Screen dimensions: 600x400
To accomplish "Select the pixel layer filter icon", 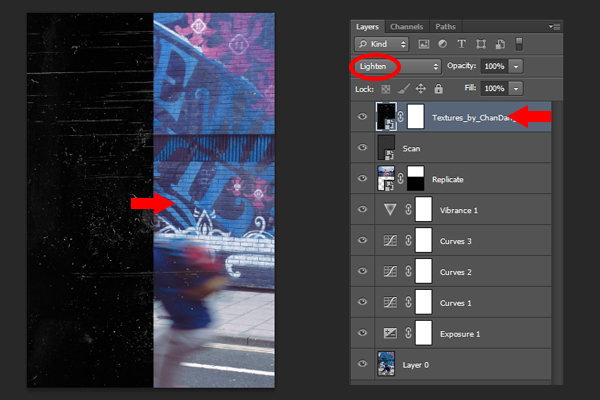I will click(424, 44).
